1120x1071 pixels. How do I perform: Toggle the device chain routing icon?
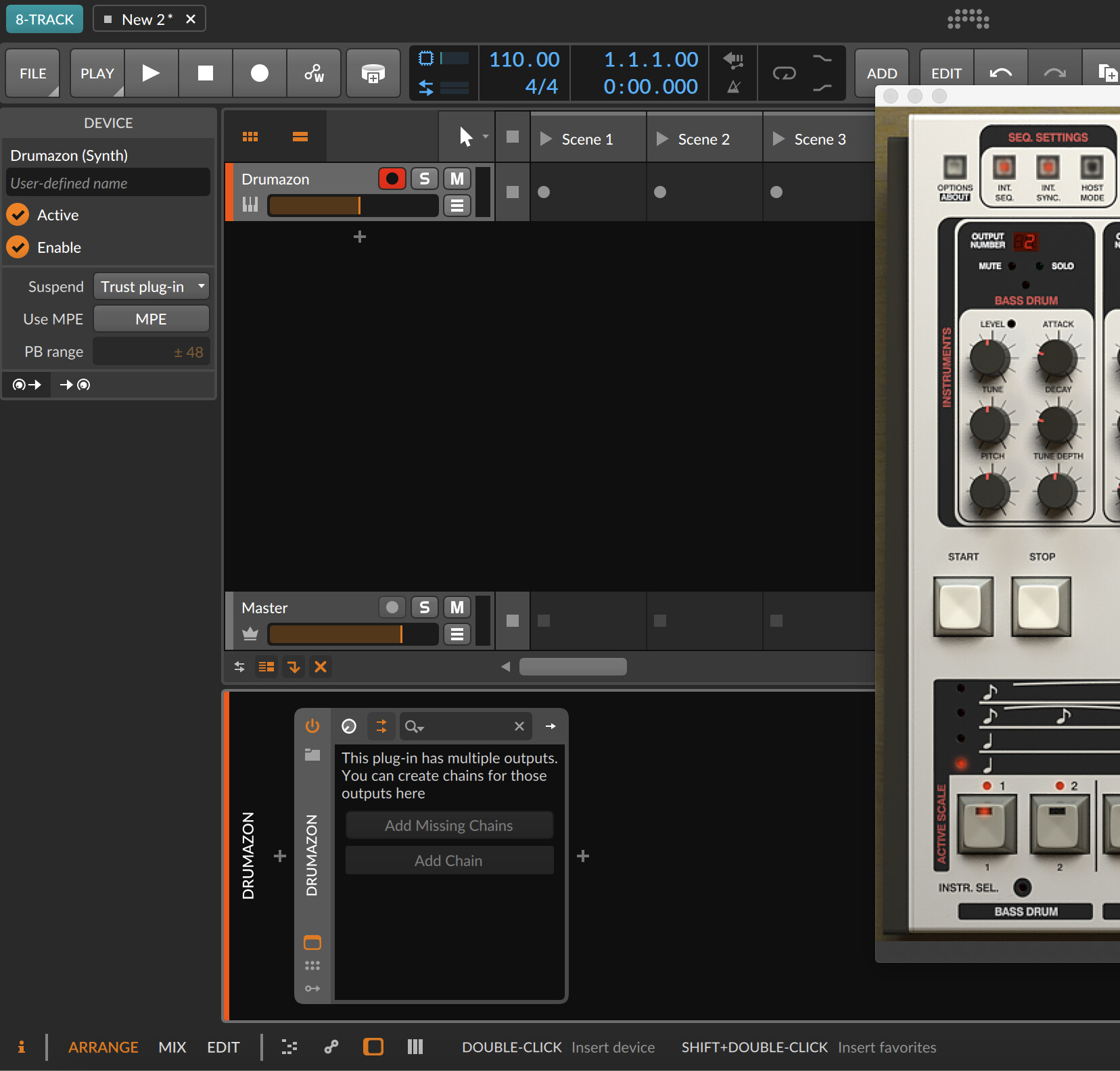click(x=381, y=726)
